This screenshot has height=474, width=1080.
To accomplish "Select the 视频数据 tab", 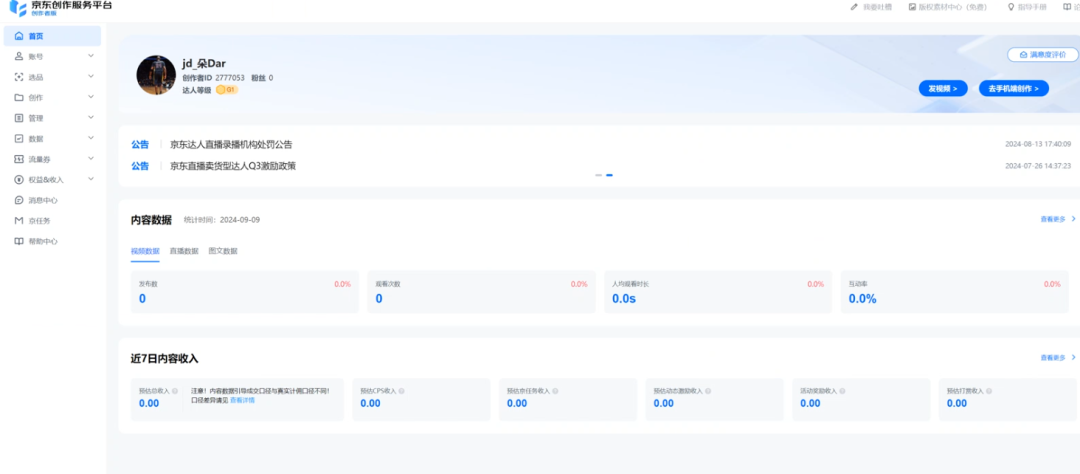I will click(x=145, y=251).
